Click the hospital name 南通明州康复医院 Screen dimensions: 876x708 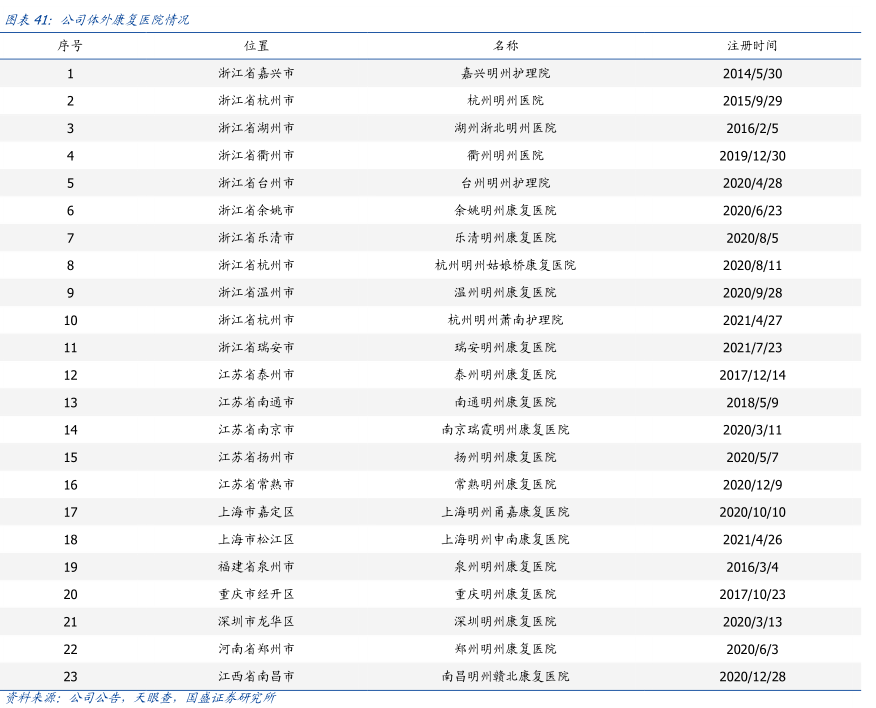click(506, 402)
